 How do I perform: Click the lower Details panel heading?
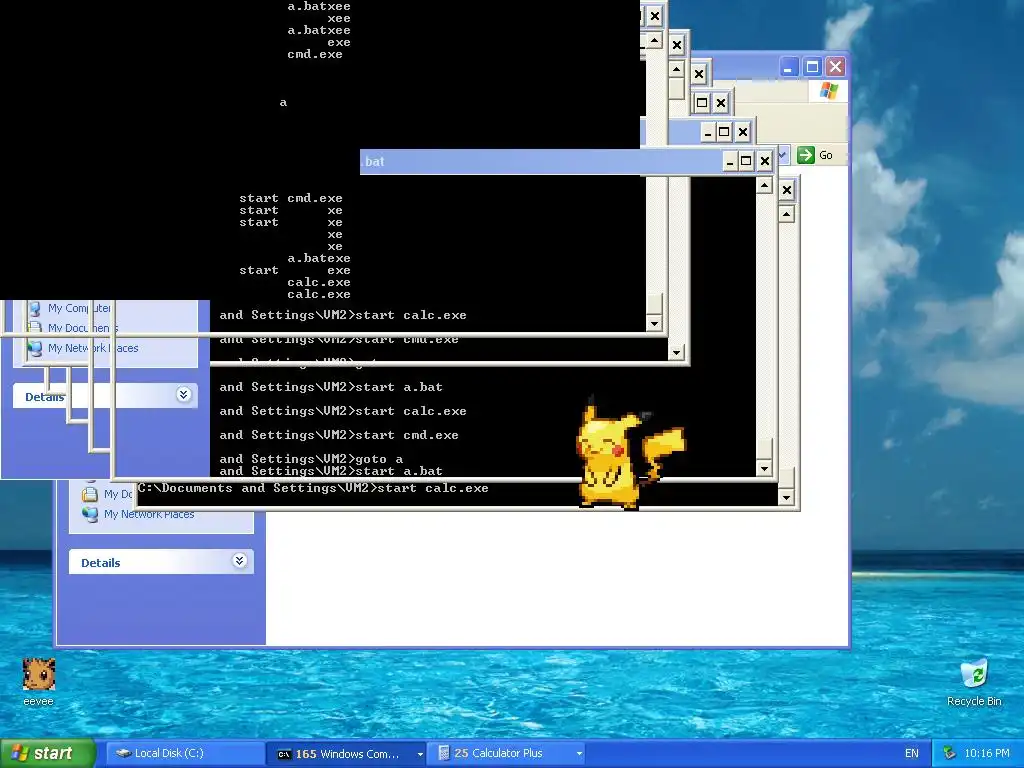[x=101, y=563]
